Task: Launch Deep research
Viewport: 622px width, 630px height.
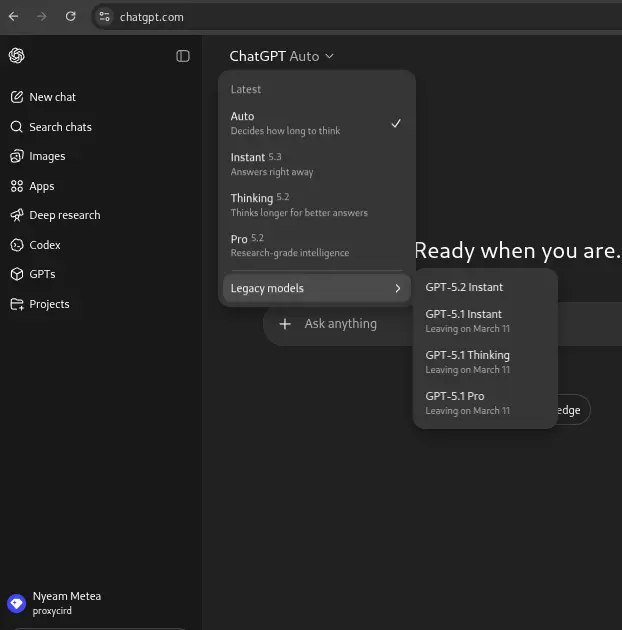Action: (x=55, y=215)
